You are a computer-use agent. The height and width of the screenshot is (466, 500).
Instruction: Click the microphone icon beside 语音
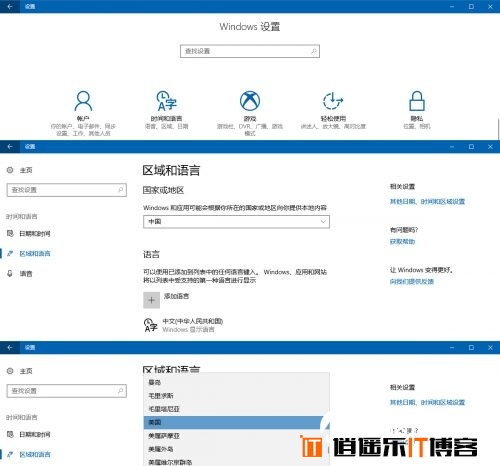[x=10, y=274]
